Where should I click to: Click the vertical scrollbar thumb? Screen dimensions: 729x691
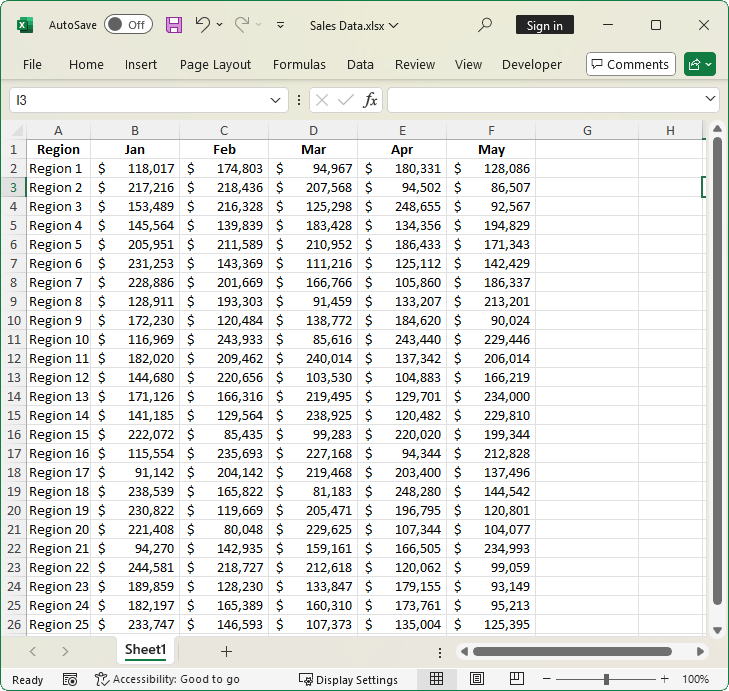pos(717,372)
